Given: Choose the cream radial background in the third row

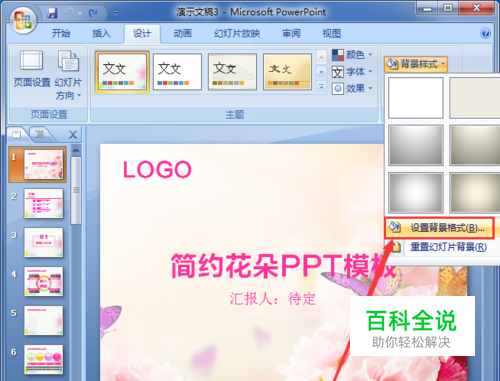Looking at the screenshot, I should coord(475,193).
